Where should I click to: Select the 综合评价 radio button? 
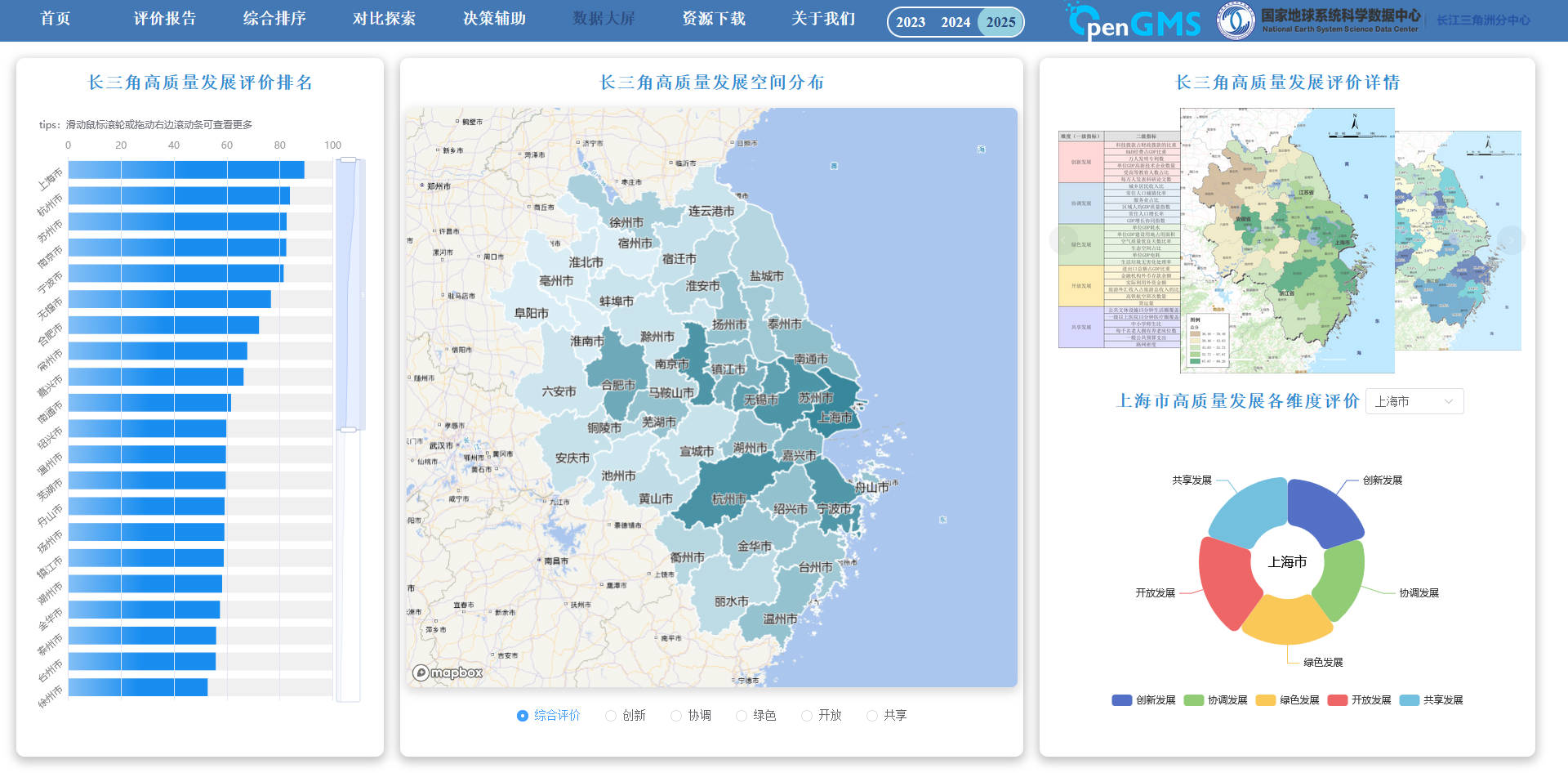point(523,716)
